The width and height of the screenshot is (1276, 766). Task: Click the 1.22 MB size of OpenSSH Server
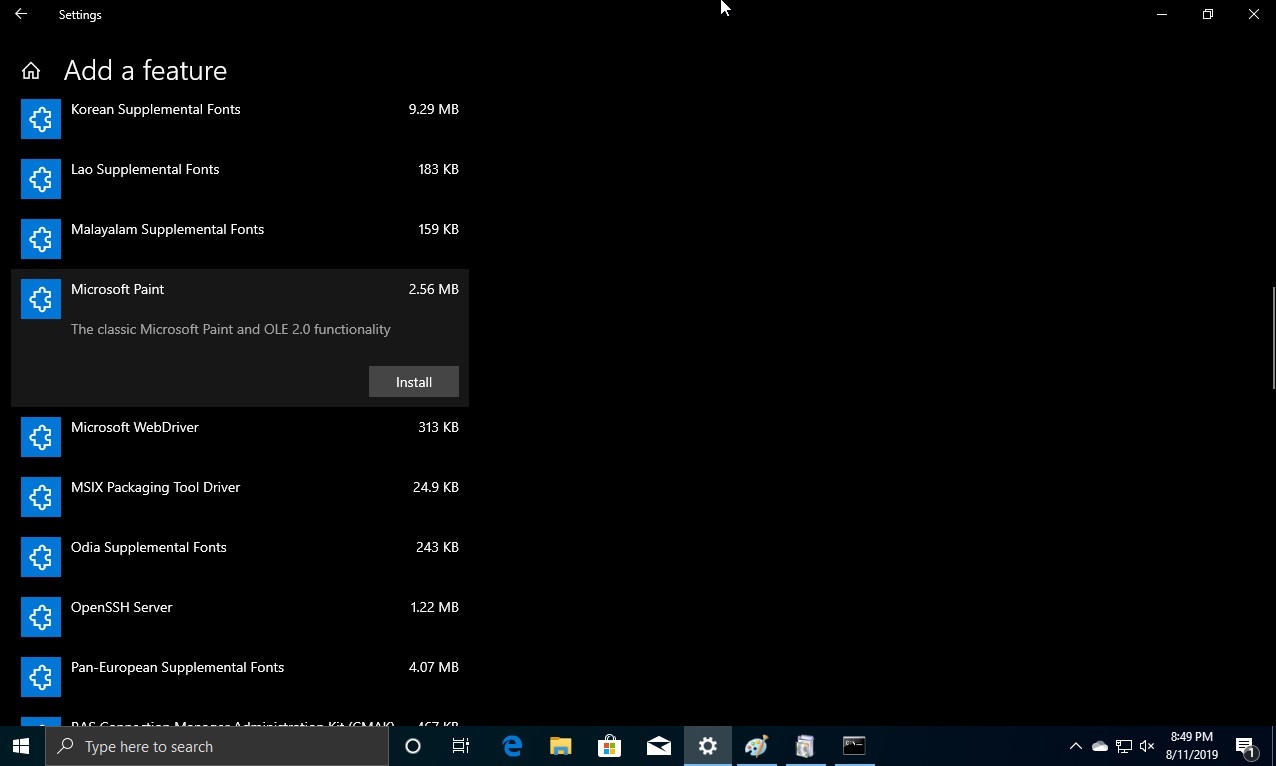[x=434, y=607]
